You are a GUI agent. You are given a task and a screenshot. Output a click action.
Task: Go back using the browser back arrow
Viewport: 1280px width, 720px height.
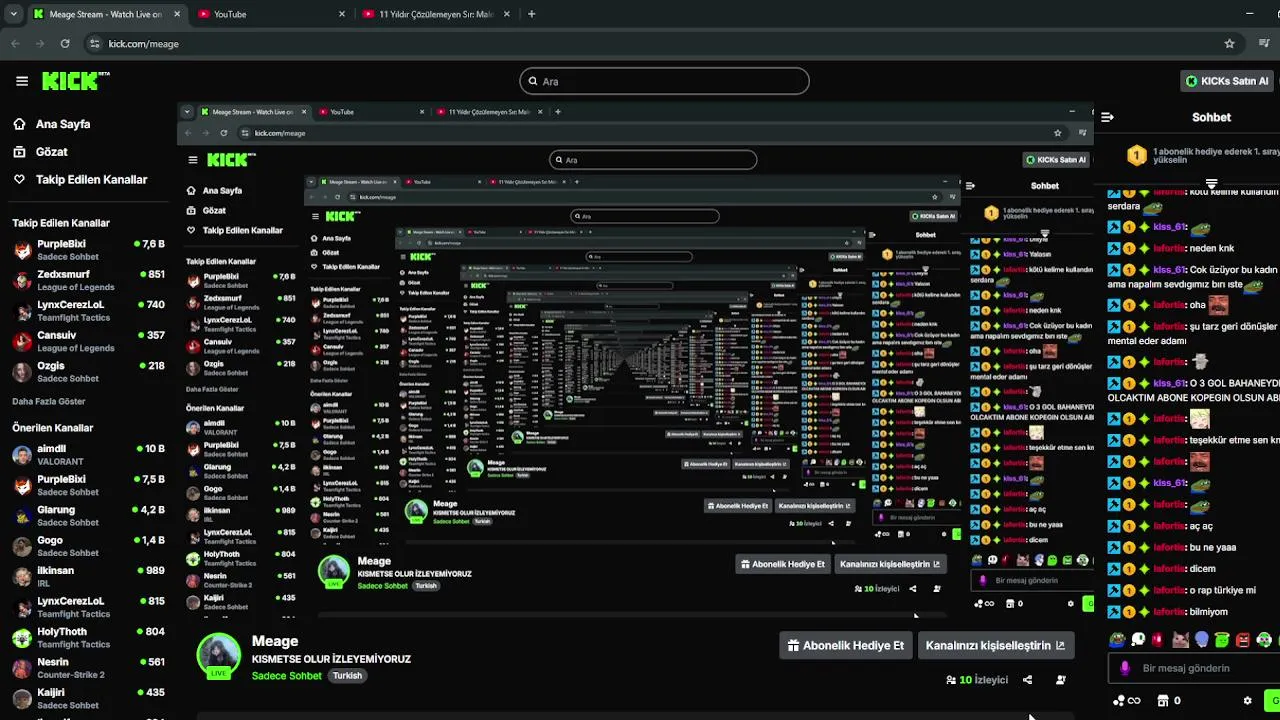click(15, 44)
